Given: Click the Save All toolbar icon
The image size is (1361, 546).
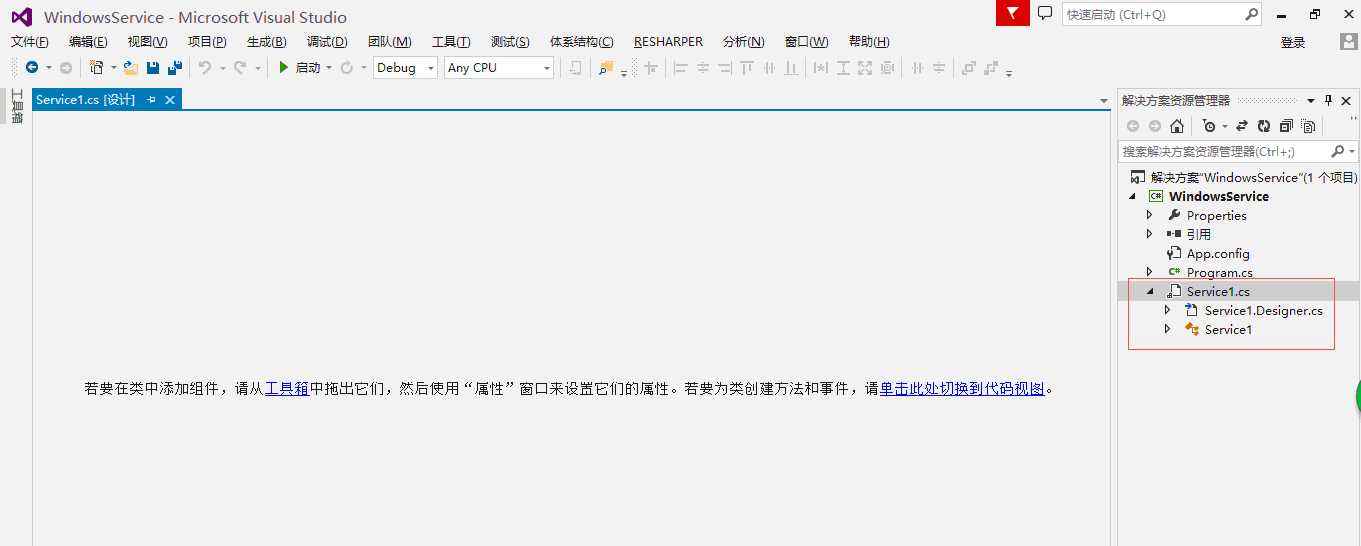Looking at the screenshot, I should coord(175,68).
